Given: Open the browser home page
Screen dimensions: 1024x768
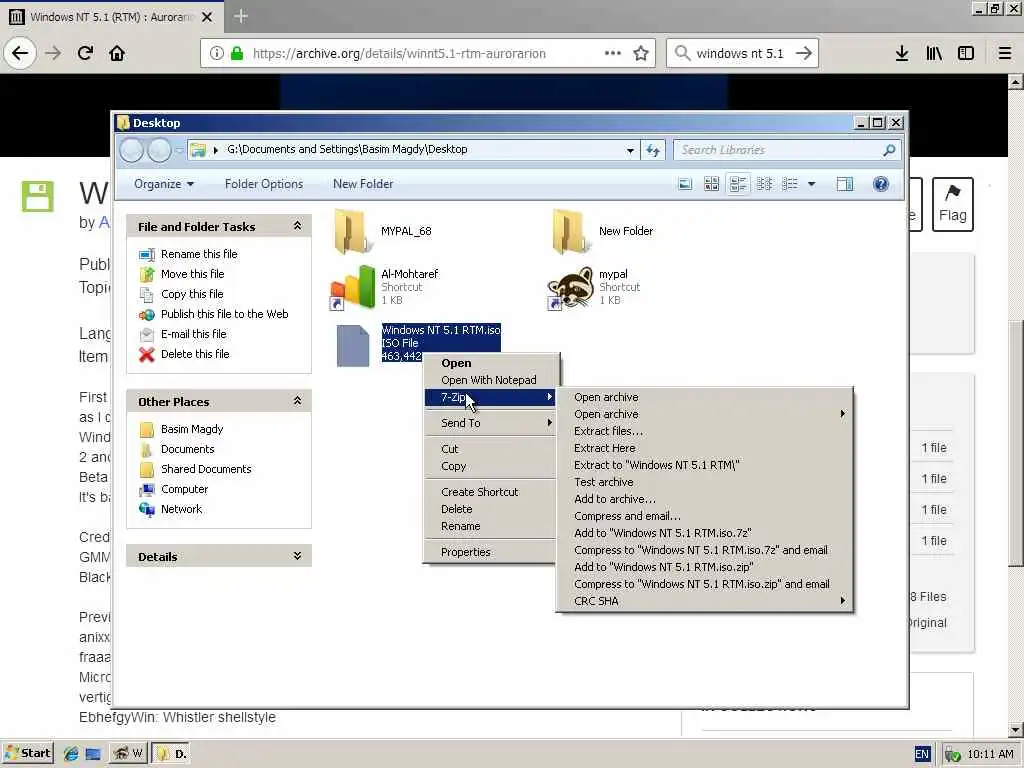Looking at the screenshot, I should pos(117,53).
